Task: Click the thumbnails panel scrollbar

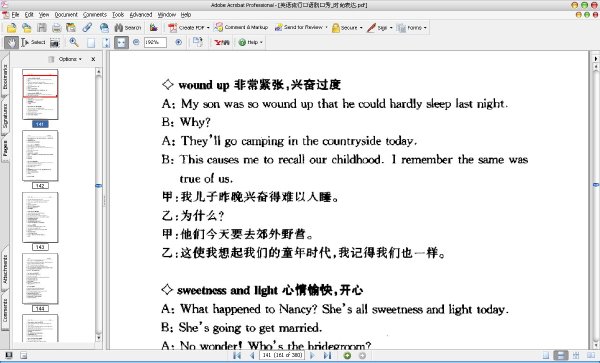Action: (98, 205)
